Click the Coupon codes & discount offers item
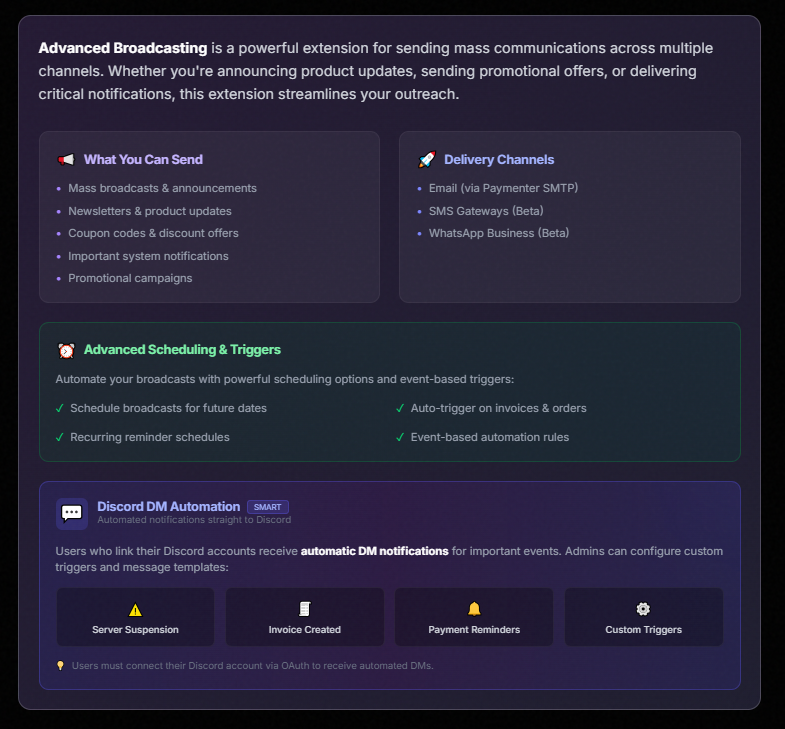 point(153,233)
